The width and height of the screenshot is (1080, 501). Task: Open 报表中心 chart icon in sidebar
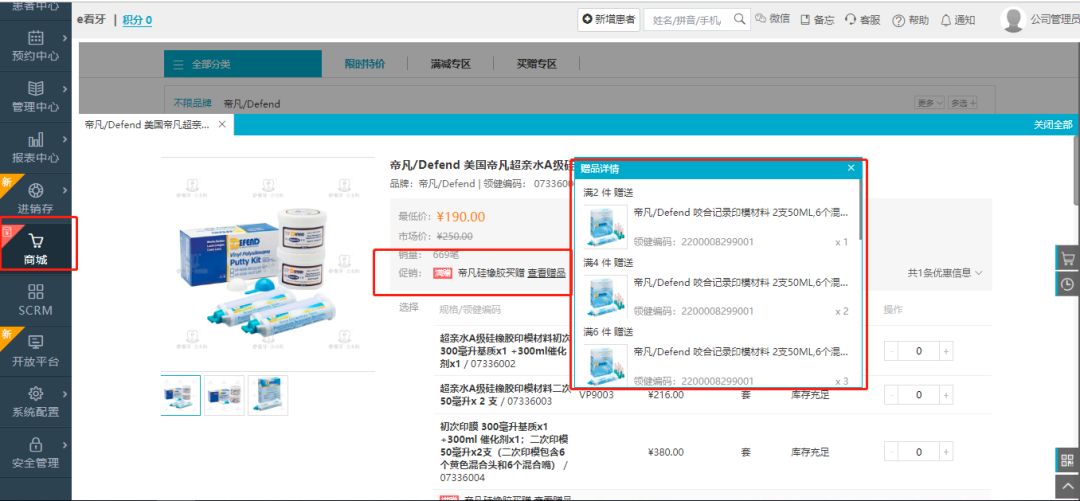pos(35,140)
